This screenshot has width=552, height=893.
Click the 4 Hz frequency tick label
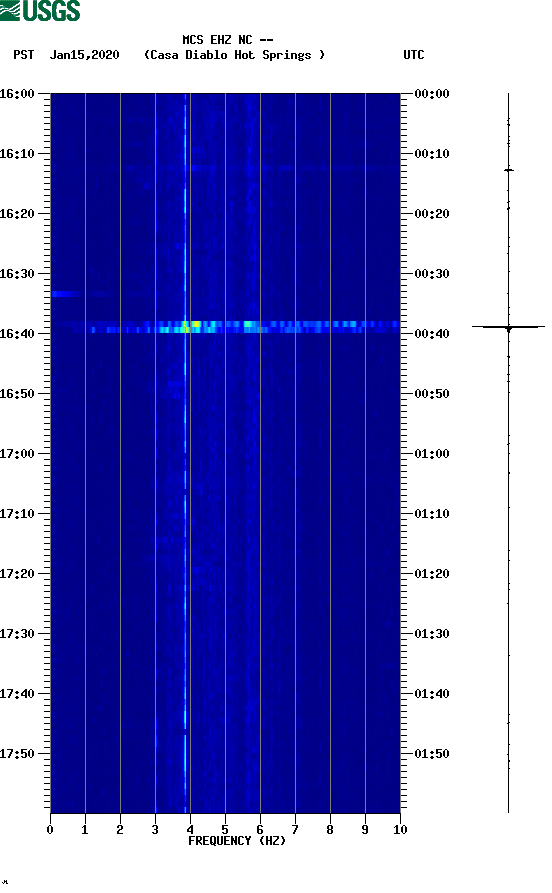click(190, 829)
